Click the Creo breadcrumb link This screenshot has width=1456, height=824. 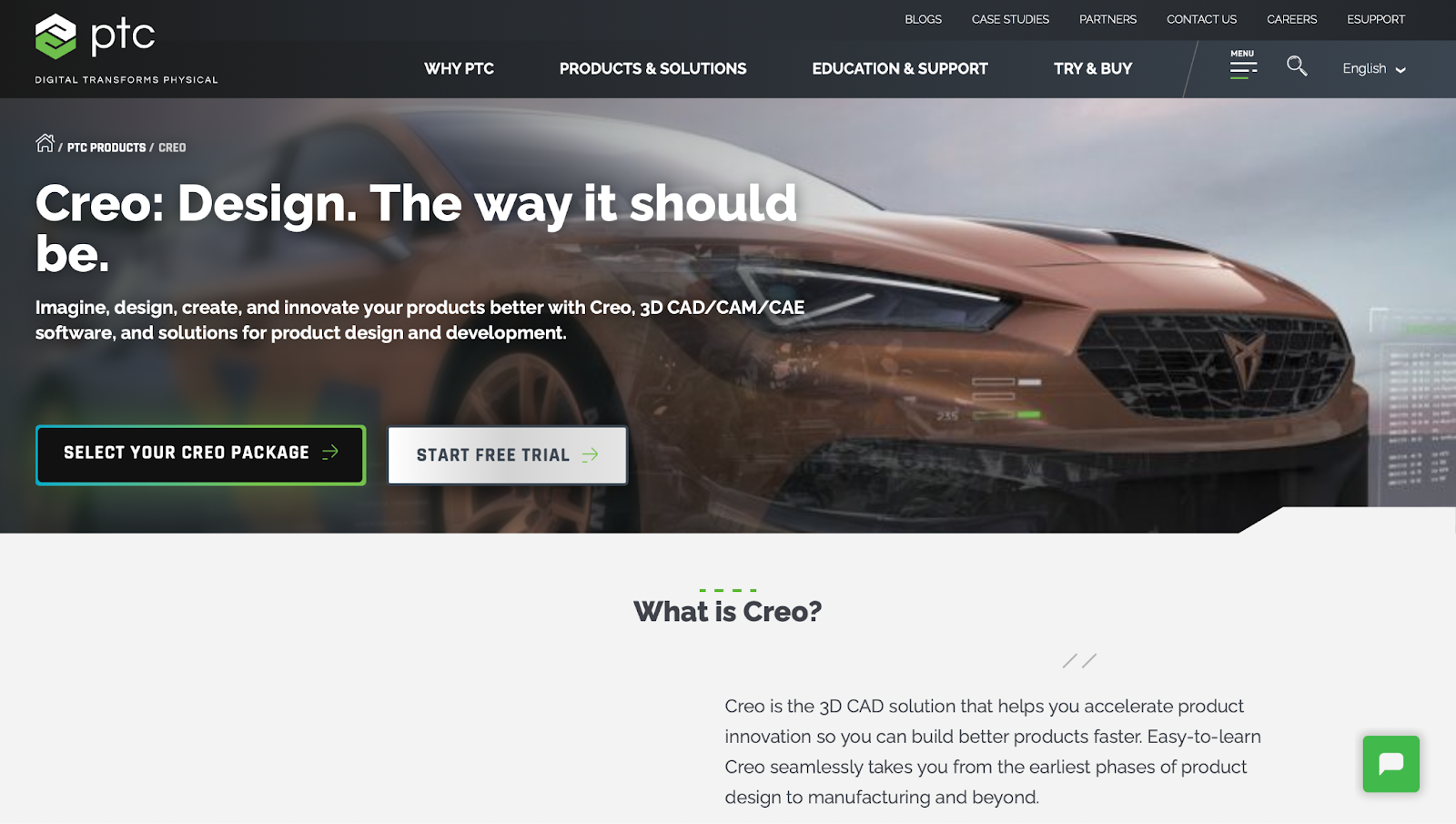point(172,148)
